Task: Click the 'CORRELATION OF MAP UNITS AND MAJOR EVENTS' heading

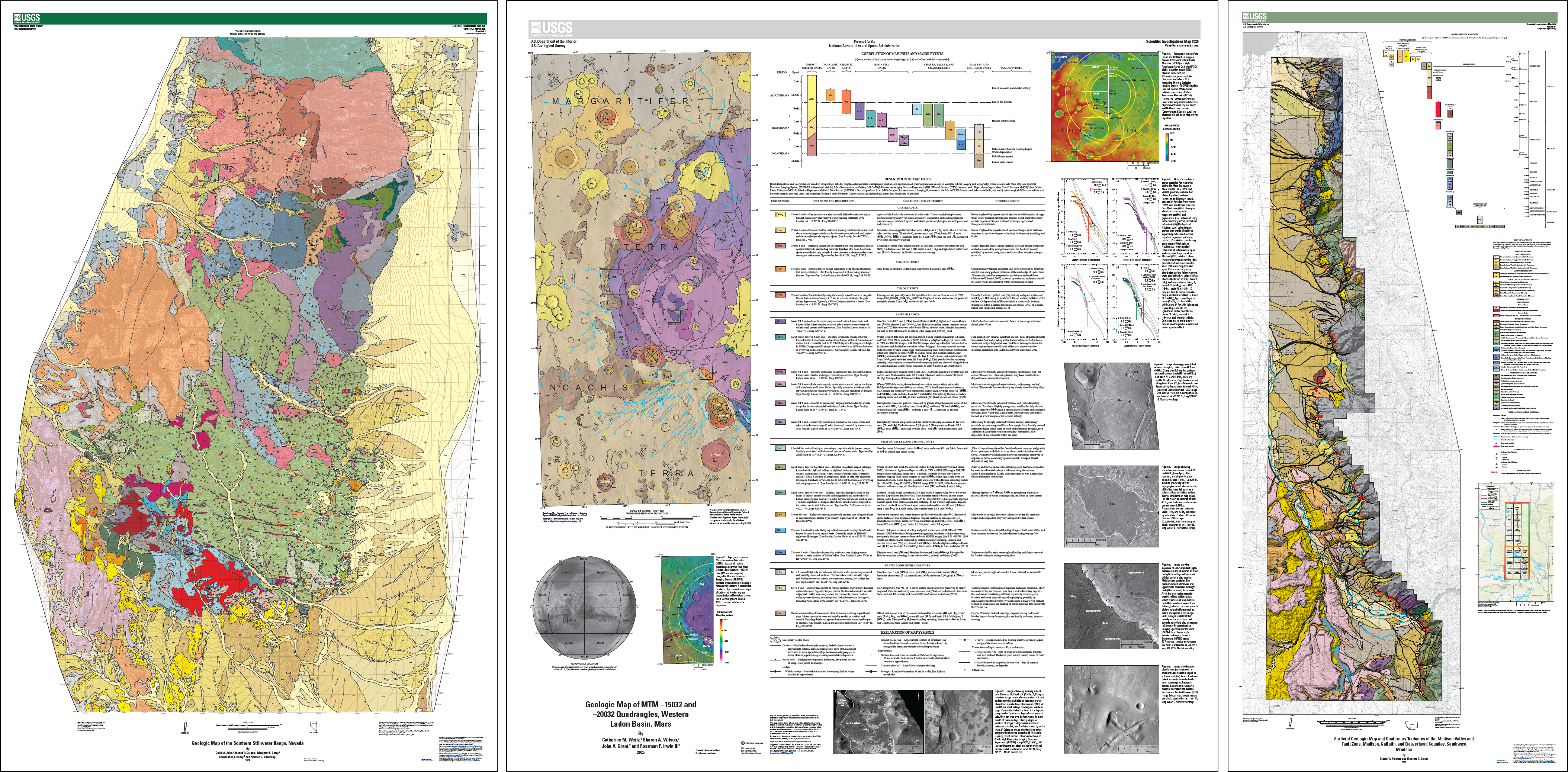Action: tap(903, 54)
